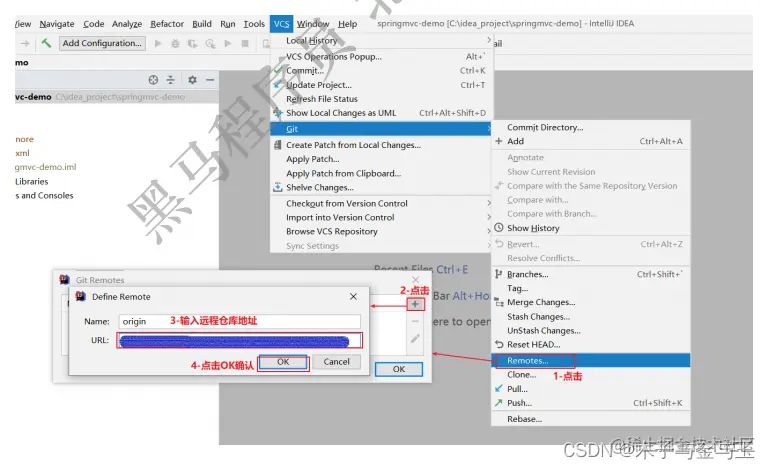Select Pull... in Git submenu
The image size is (770, 469).
(591, 389)
